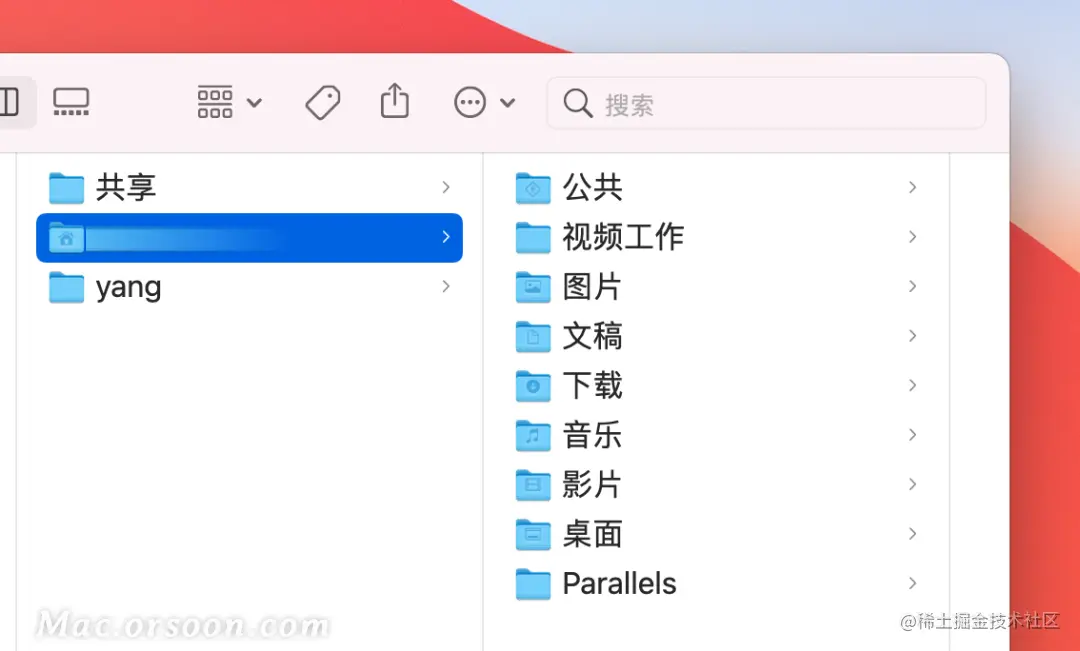This screenshot has width=1080, height=651.
Task: Expand the 视频工作 folder chevron
Action: 912,237
